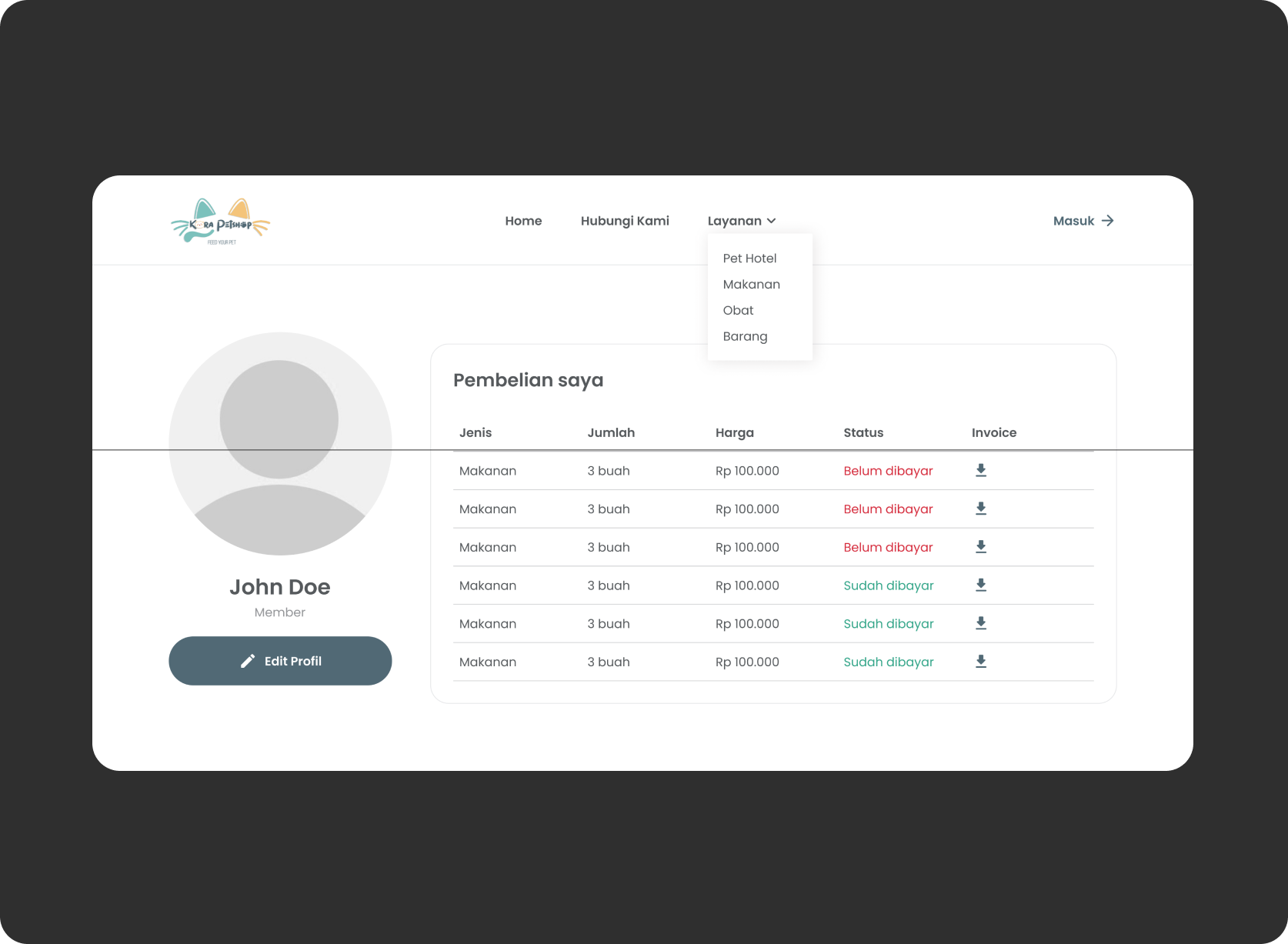This screenshot has width=1288, height=944.
Task: Download invoice of the last Belum dibayar row
Action: pos(981,547)
